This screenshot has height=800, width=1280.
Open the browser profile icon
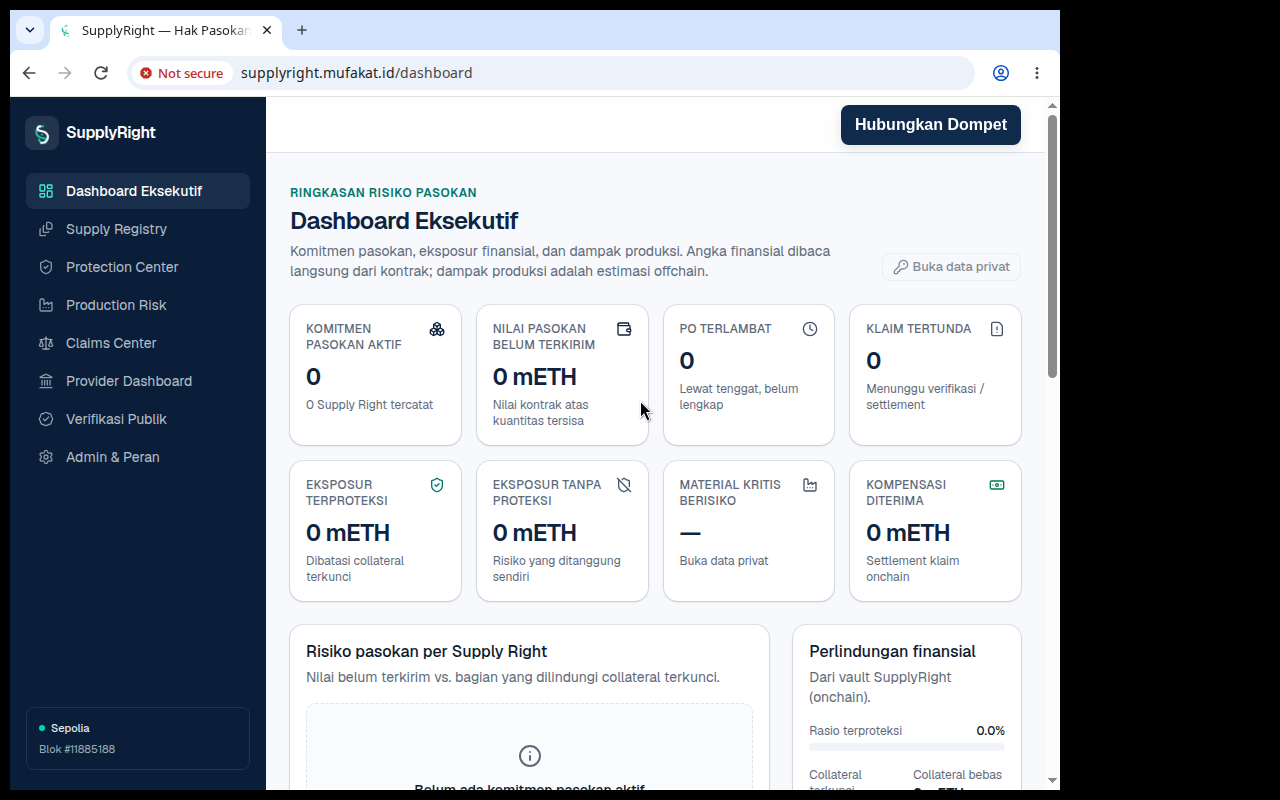tap(1001, 73)
